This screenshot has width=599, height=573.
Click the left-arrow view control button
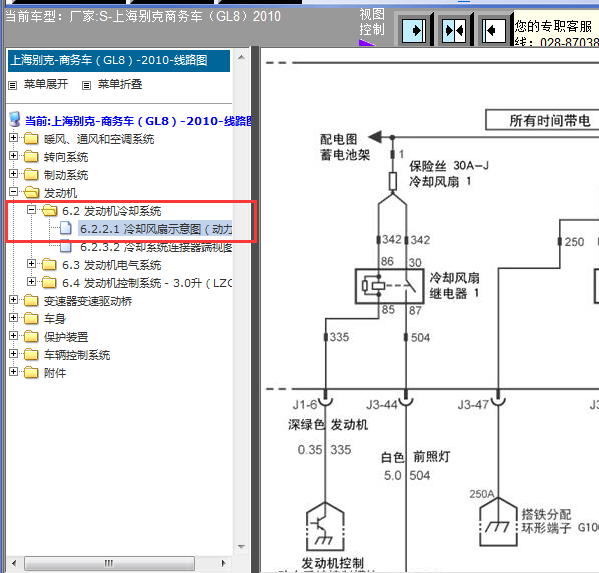(x=493, y=30)
